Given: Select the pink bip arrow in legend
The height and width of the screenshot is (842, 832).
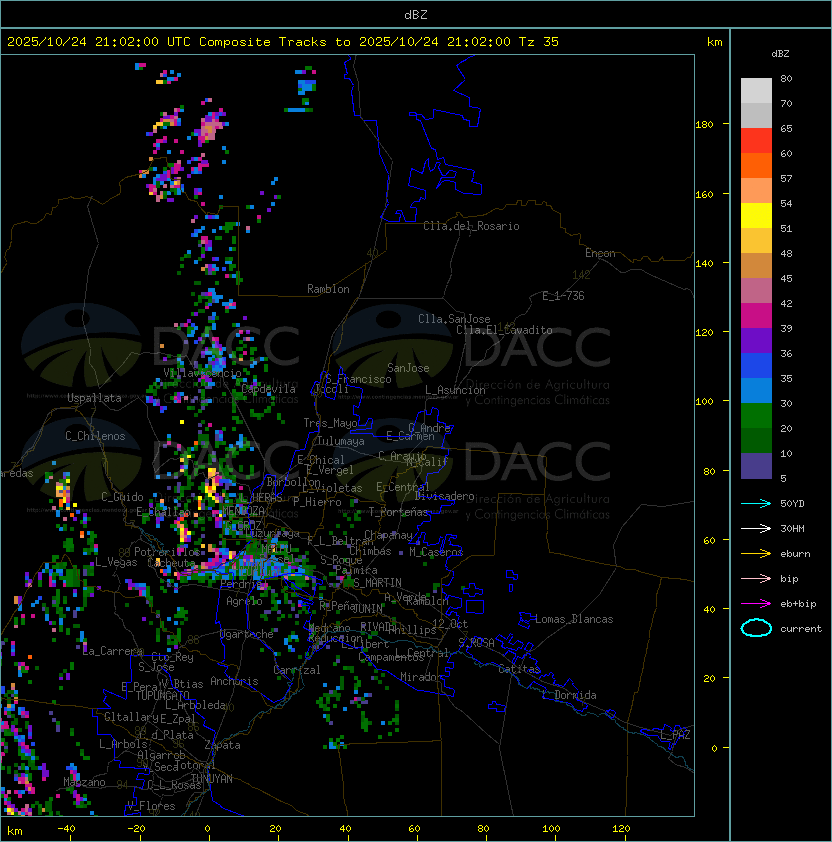Looking at the screenshot, I should pos(756,578).
